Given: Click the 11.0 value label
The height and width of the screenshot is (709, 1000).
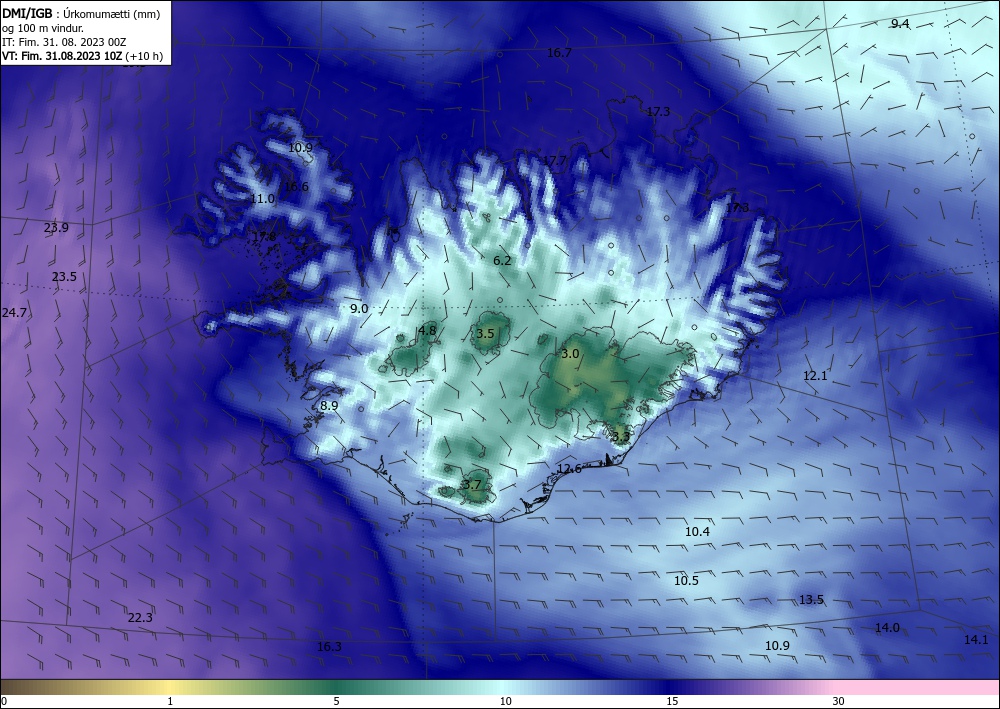Looking at the screenshot, I should [x=262, y=198].
